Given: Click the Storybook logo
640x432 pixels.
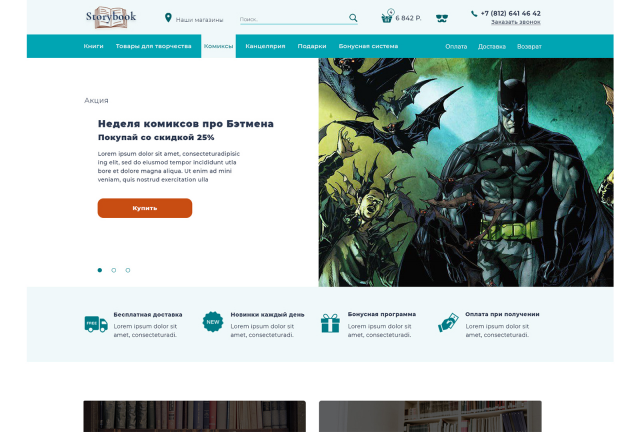Looking at the screenshot, I should (x=111, y=17).
